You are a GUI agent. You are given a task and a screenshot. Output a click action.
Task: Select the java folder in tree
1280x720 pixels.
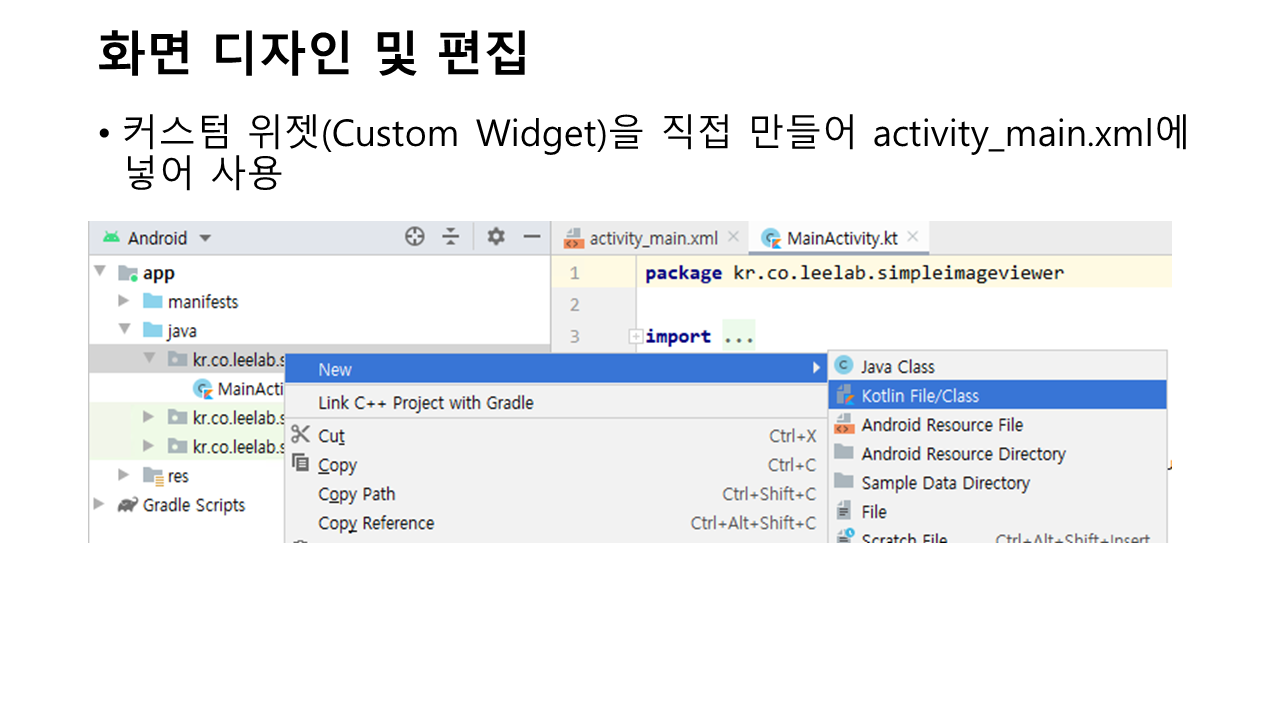181,330
